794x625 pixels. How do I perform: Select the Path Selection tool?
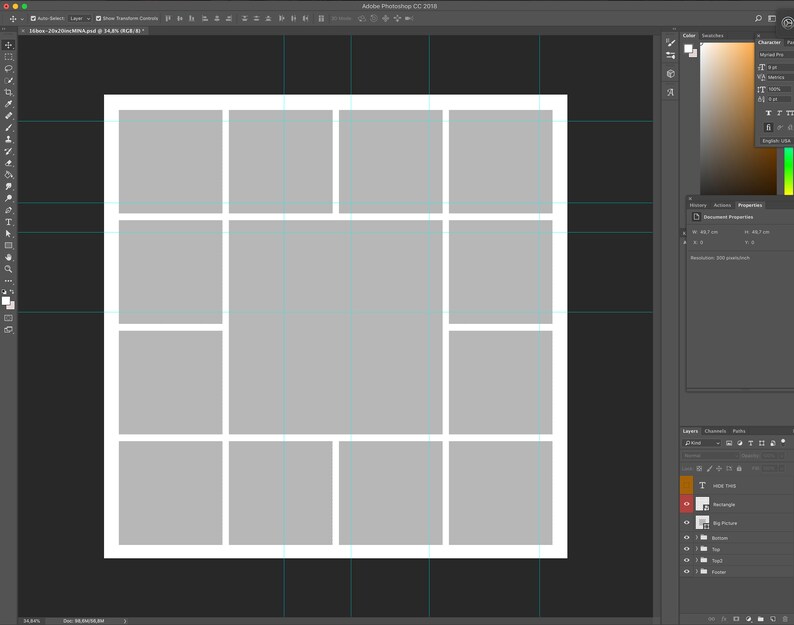pos(9,233)
